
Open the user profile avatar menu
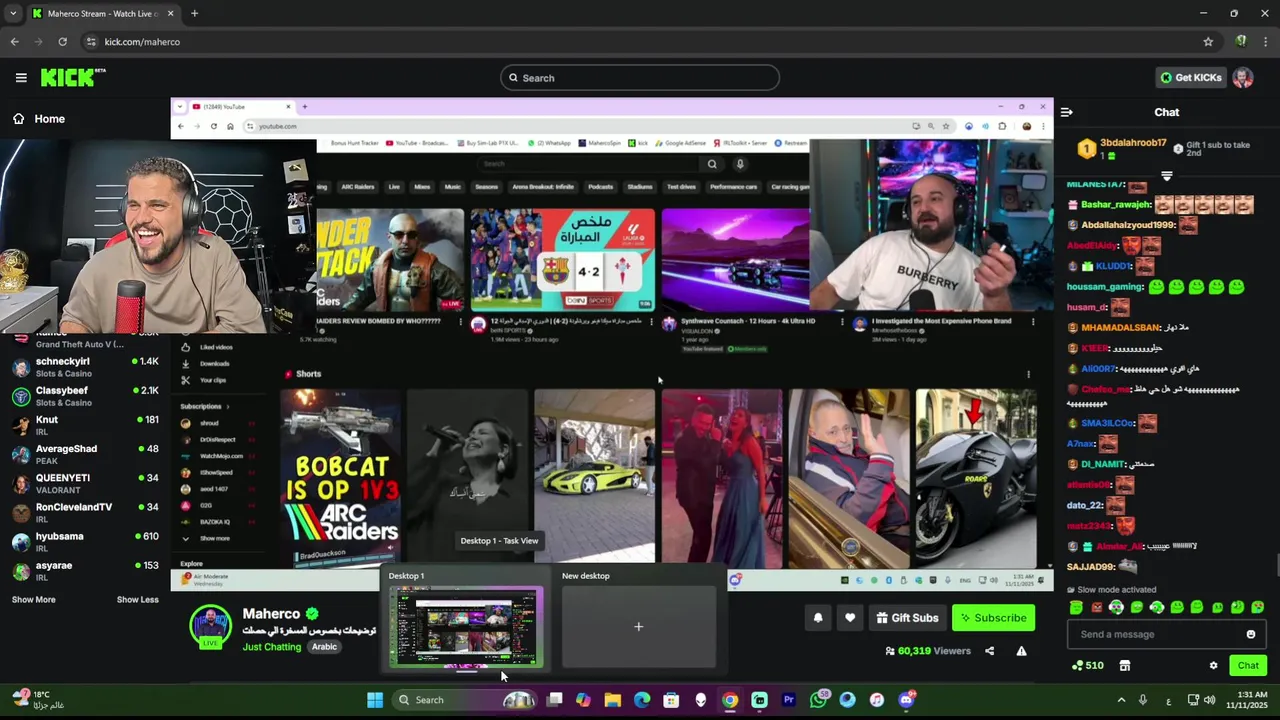(x=1242, y=77)
